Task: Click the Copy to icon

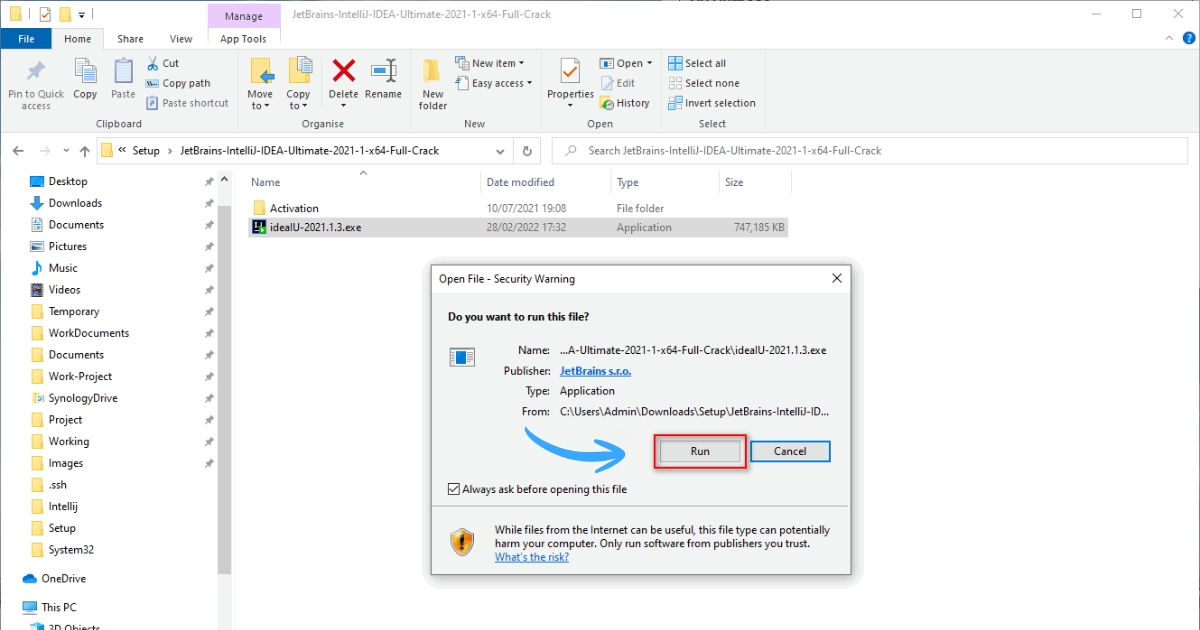Action: (299, 71)
